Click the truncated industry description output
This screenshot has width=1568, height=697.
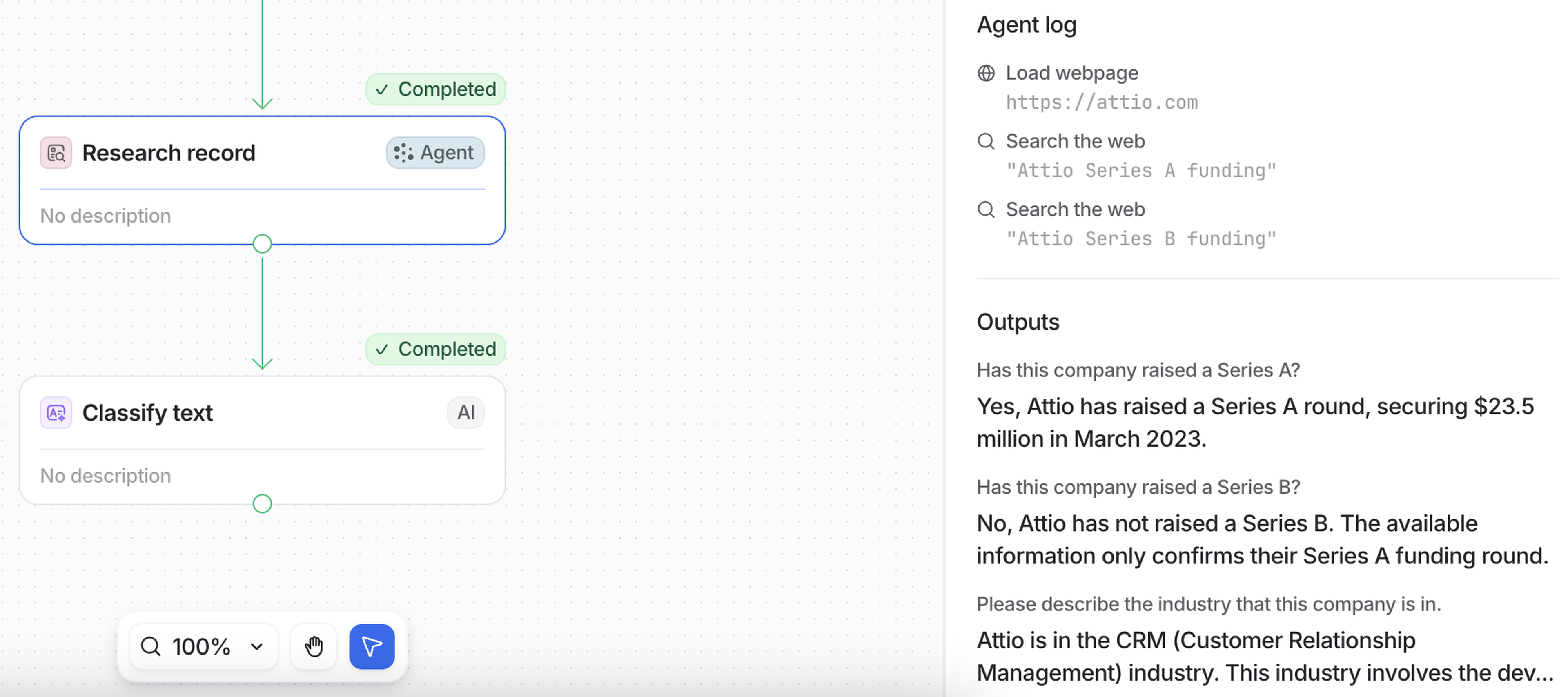pos(1264,656)
